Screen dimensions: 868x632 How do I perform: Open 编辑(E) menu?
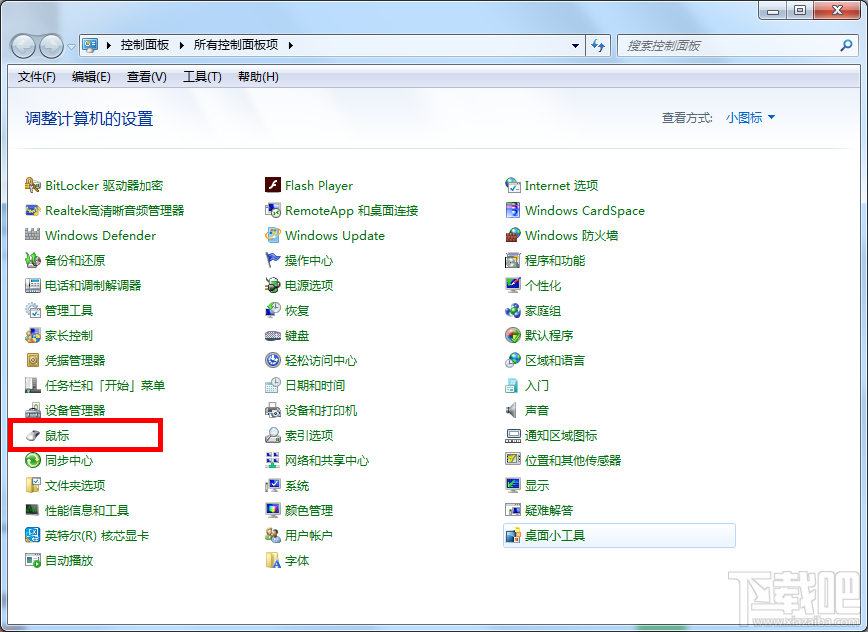[x=91, y=77]
